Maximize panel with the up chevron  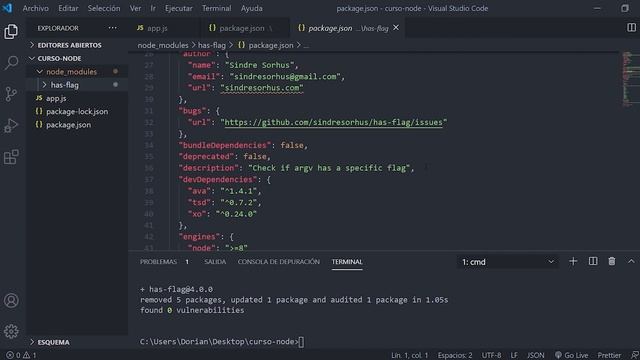click(x=631, y=262)
